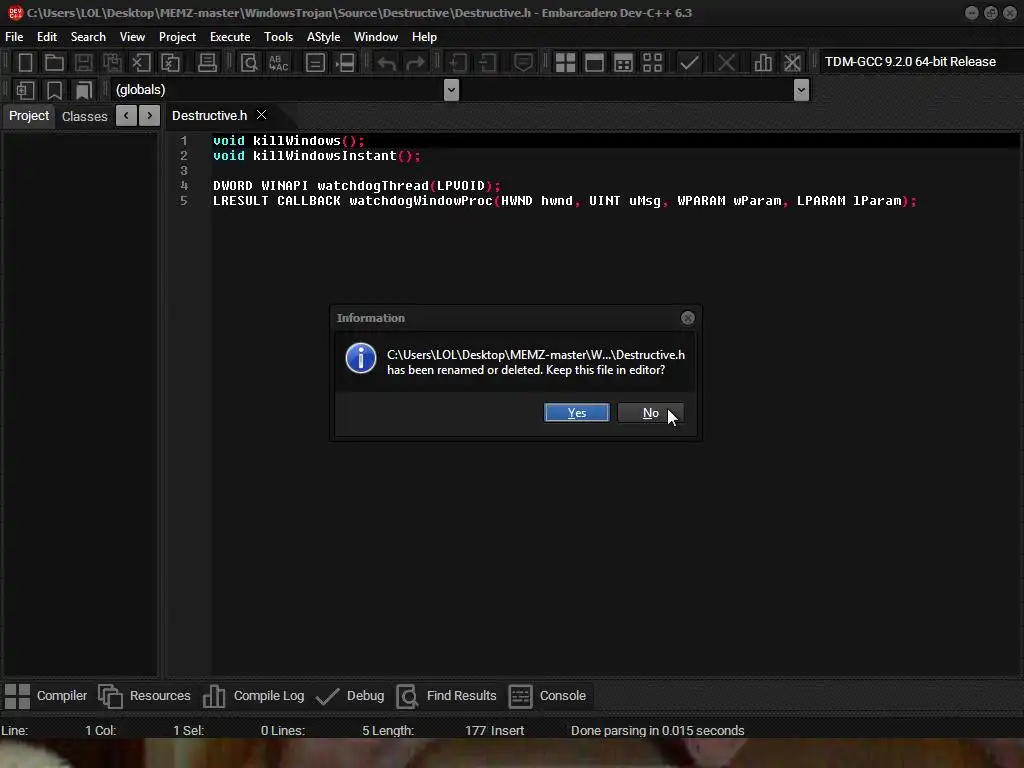The image size is (1024, 768).
Task: Click the Profile Analysis chart icon
Action: [763, 63]
